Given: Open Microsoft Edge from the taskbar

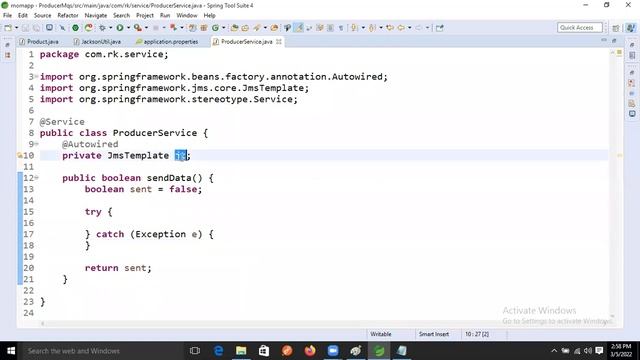Looking at the screenshot, I should click(219, 351).
